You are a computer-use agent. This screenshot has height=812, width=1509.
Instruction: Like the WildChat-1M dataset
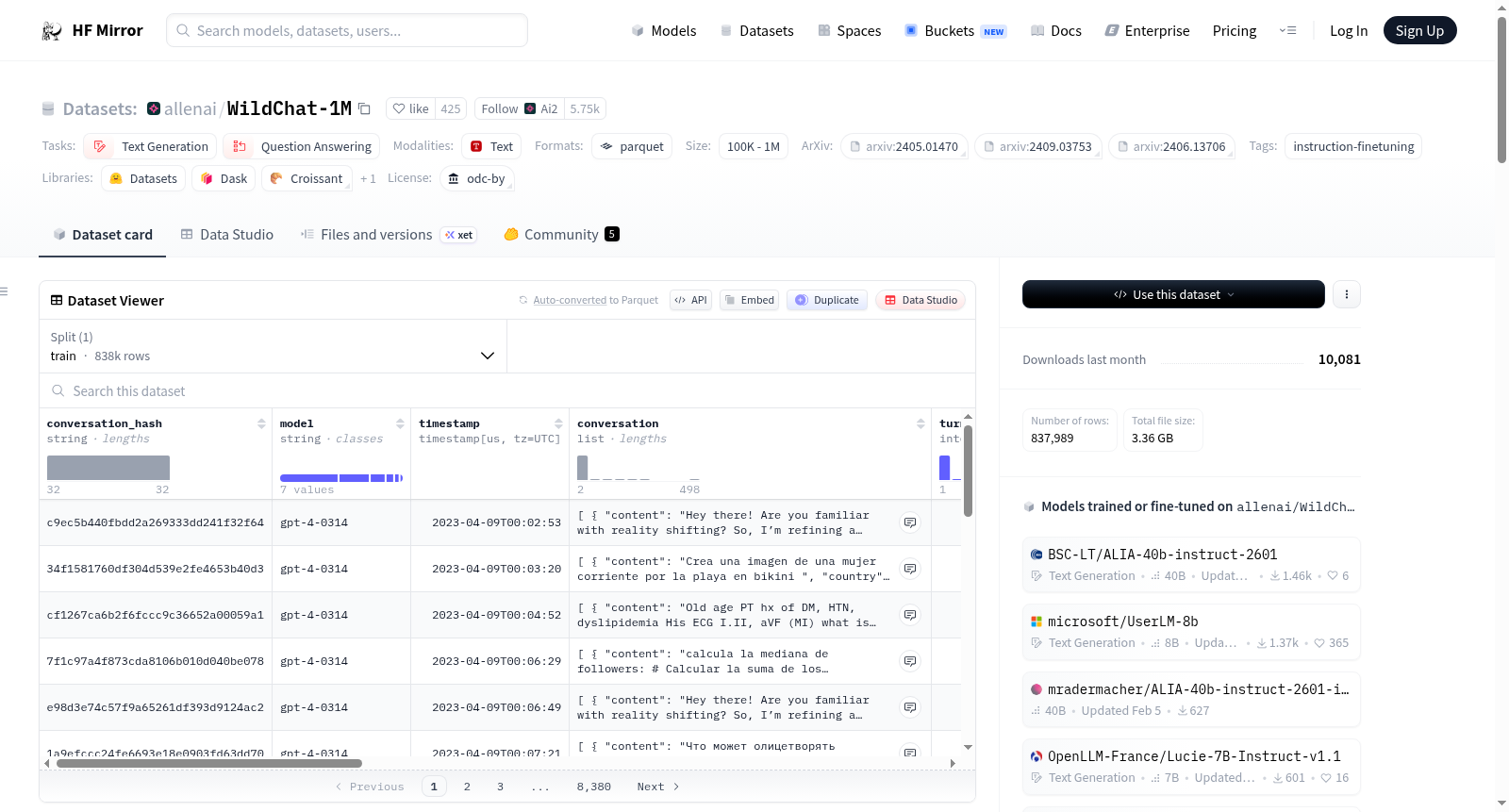[411, 108]
